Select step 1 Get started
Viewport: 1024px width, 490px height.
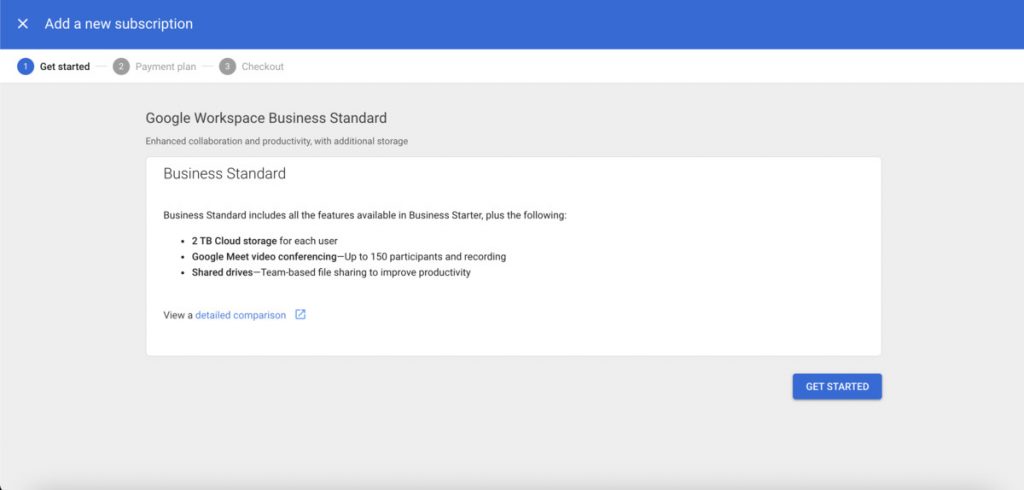click(54, 67)
